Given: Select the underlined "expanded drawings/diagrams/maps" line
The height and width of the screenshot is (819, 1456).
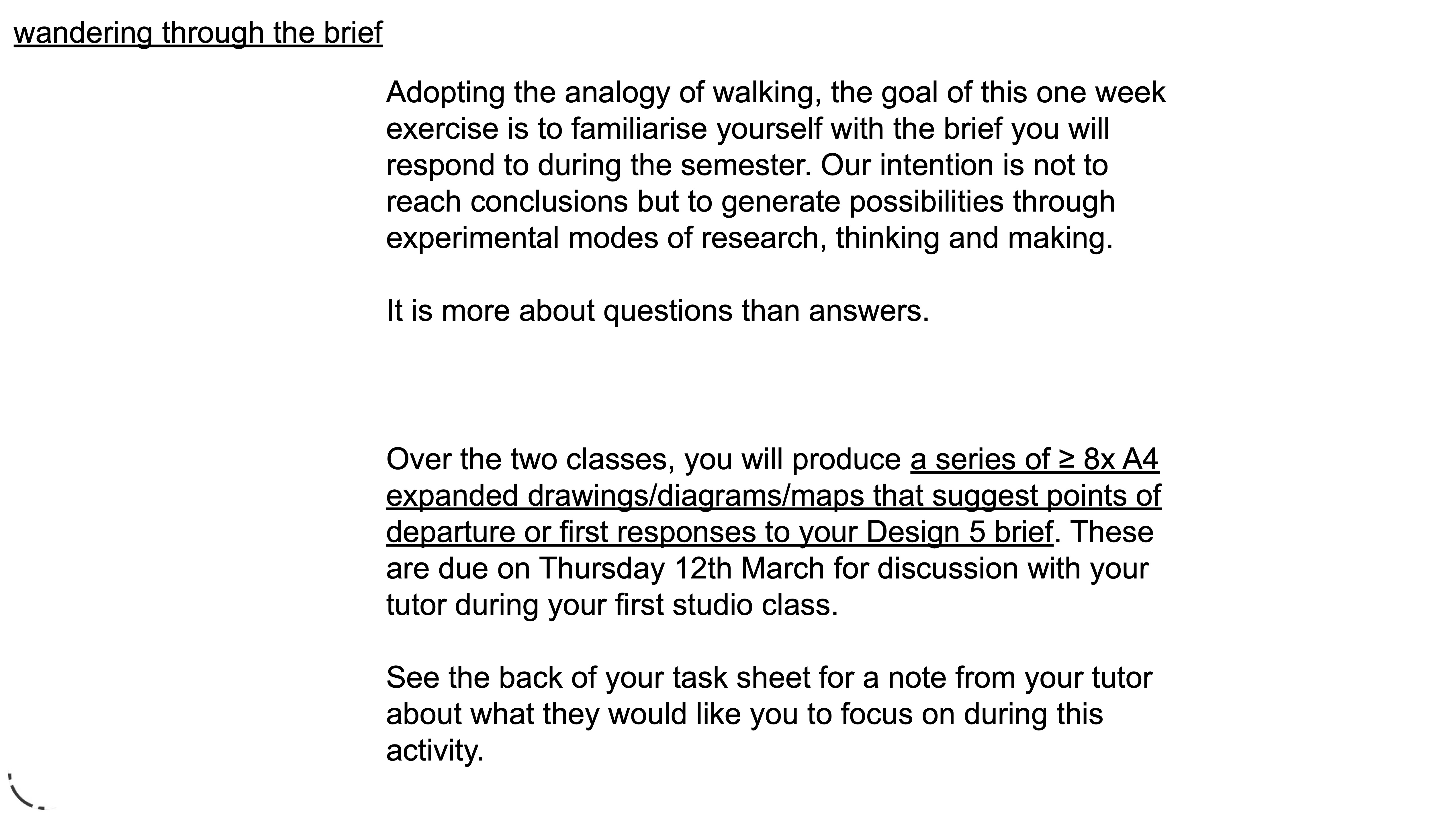Looking at the screenshot, I should point(625,496).
